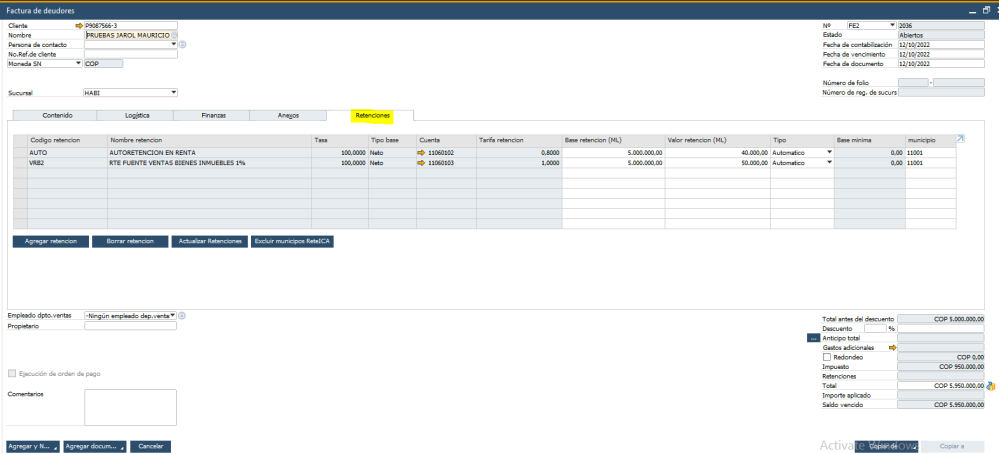Click the Agregar retencion button
Screen dimensions: 999x454
[x=49, y=242]
